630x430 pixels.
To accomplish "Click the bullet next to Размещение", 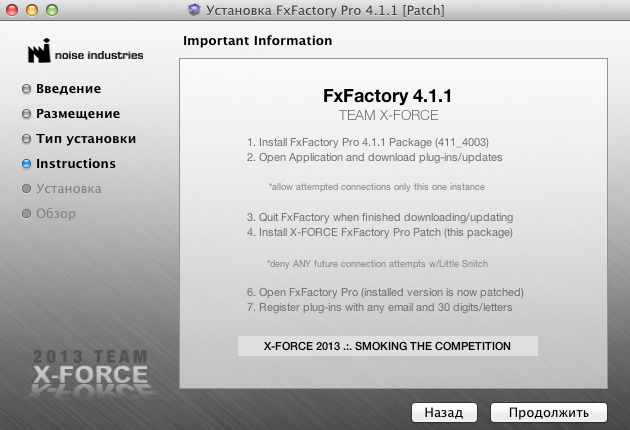I will [26, 114].
